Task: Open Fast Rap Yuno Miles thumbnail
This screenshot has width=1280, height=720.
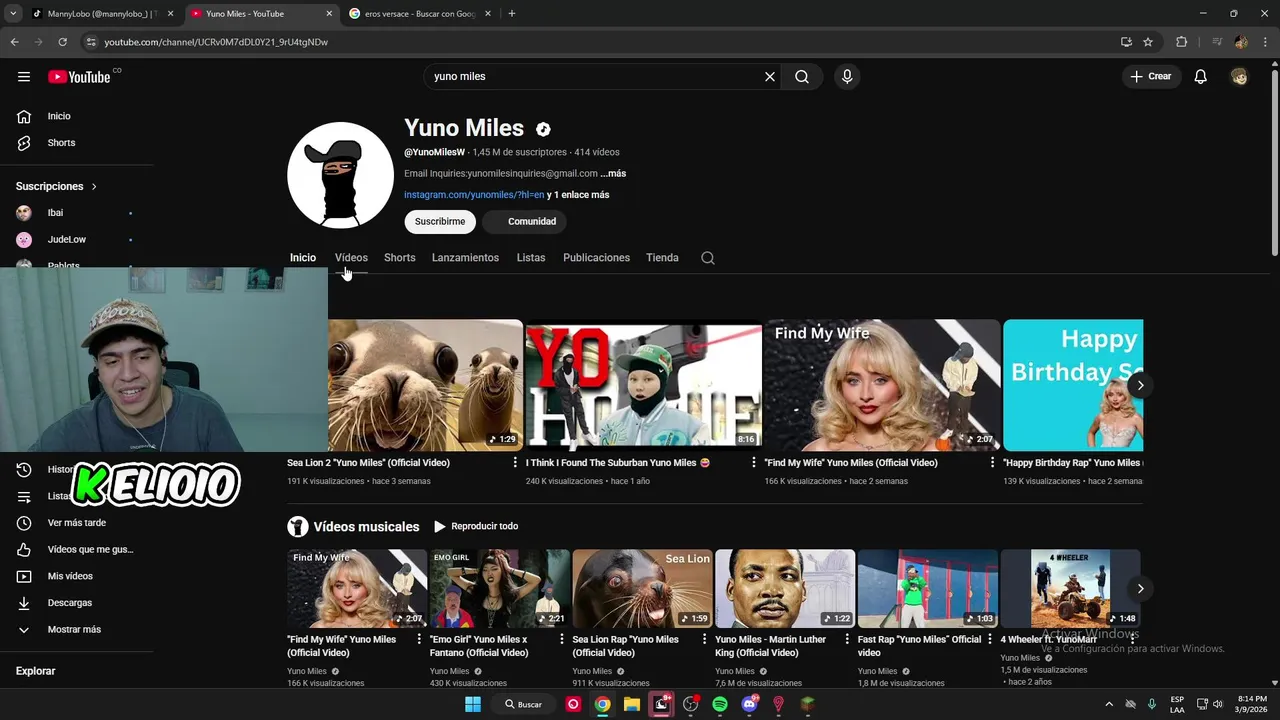Action: coord(928,588)
